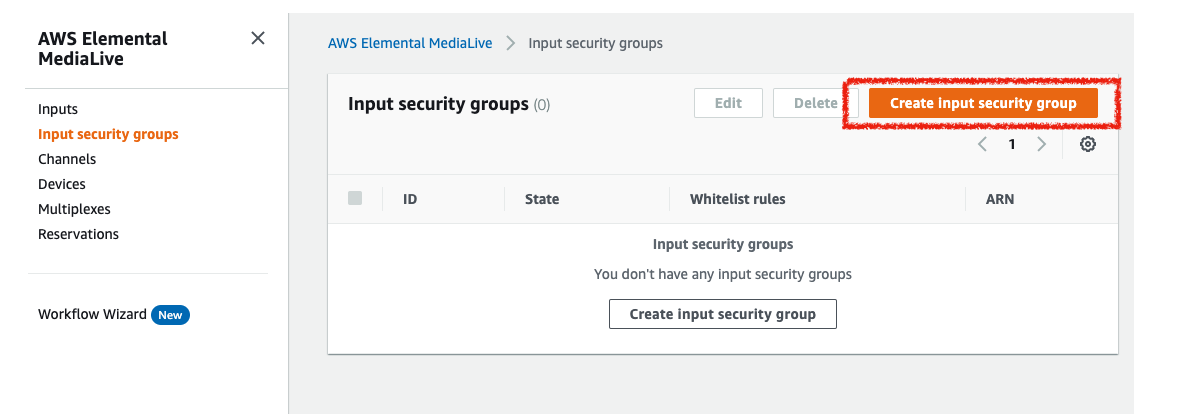Click the New badge beside Workflow Wizard
The width and height of the screenshot is (1200, 414).
click(170, 315)
